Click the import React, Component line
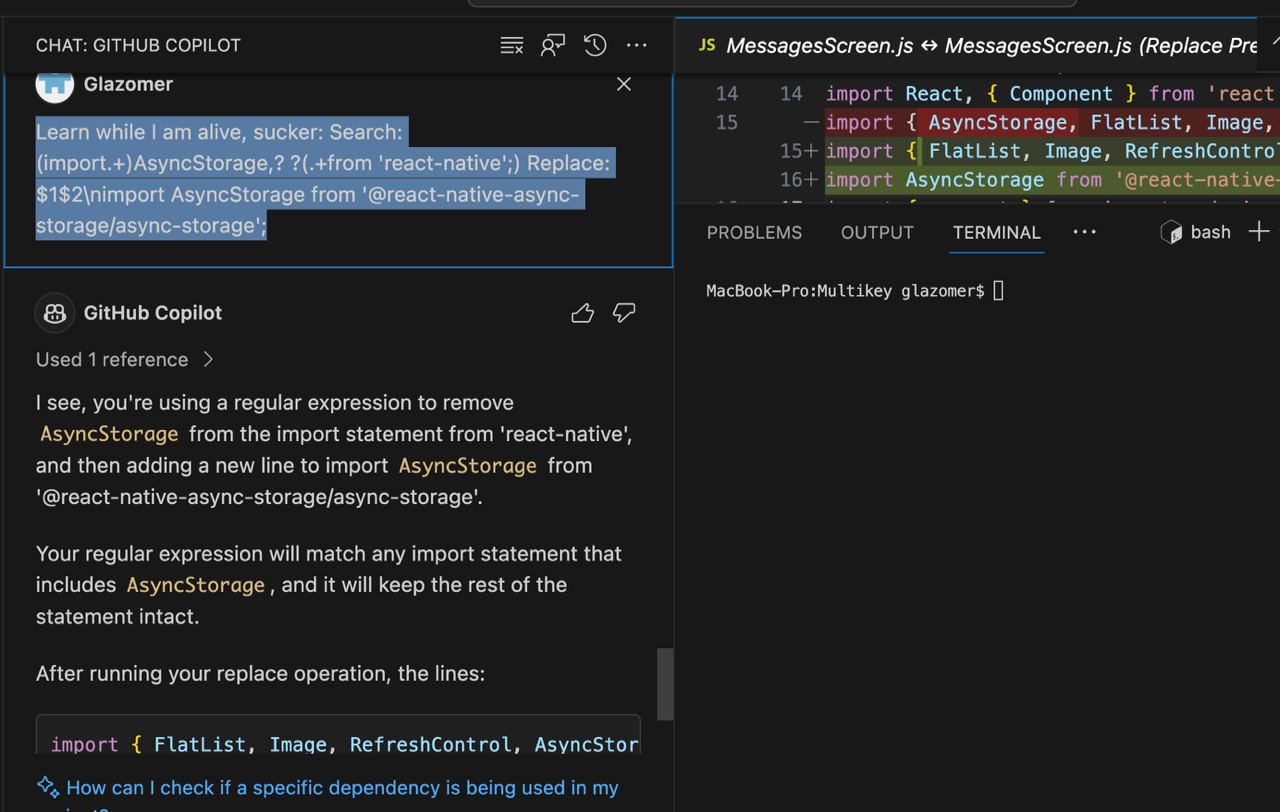 (x=1050, y=94)
